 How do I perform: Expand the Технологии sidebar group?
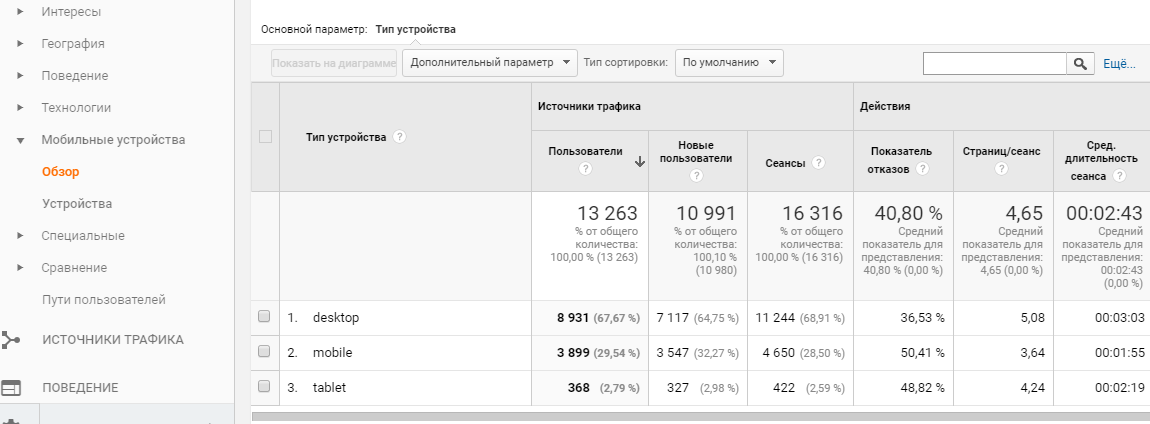[x=21, y=108]
